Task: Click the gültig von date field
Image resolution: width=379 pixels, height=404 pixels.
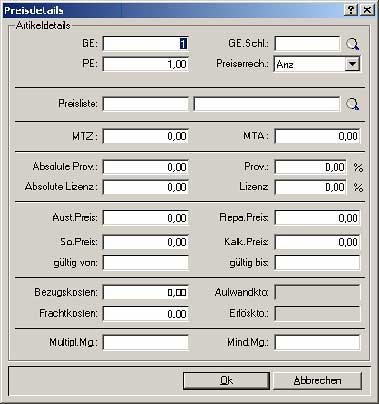Action: tap(146, 263)
